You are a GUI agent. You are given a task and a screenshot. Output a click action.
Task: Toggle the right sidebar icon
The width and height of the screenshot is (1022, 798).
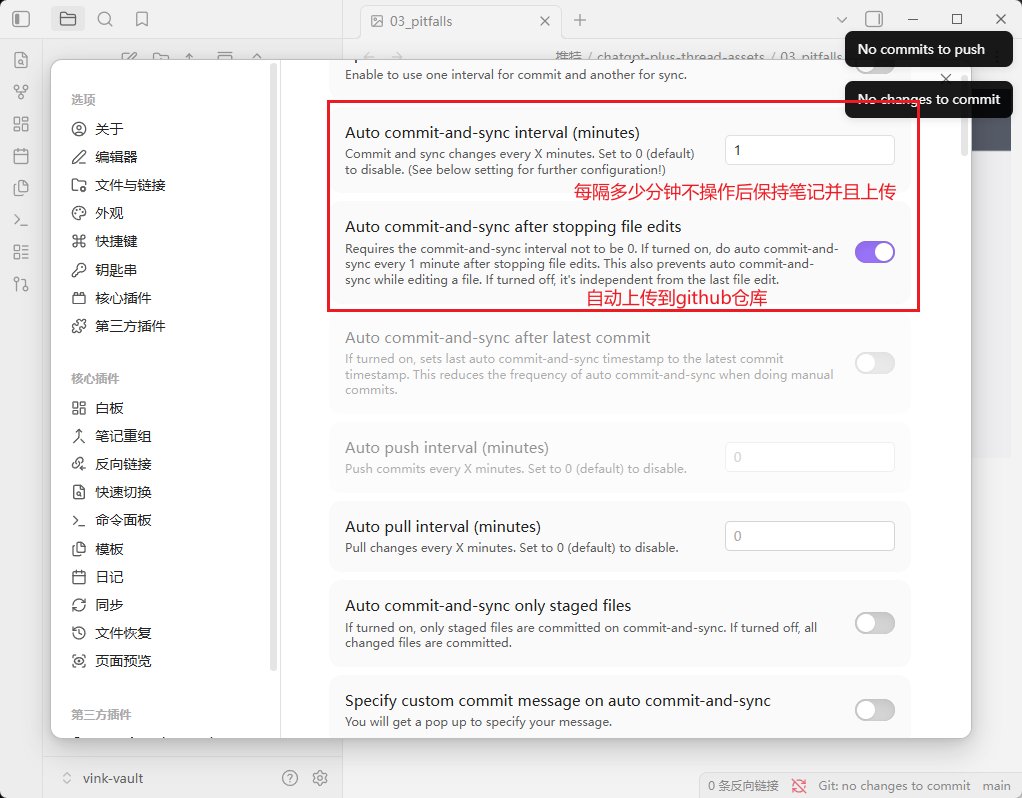(874, 19)
